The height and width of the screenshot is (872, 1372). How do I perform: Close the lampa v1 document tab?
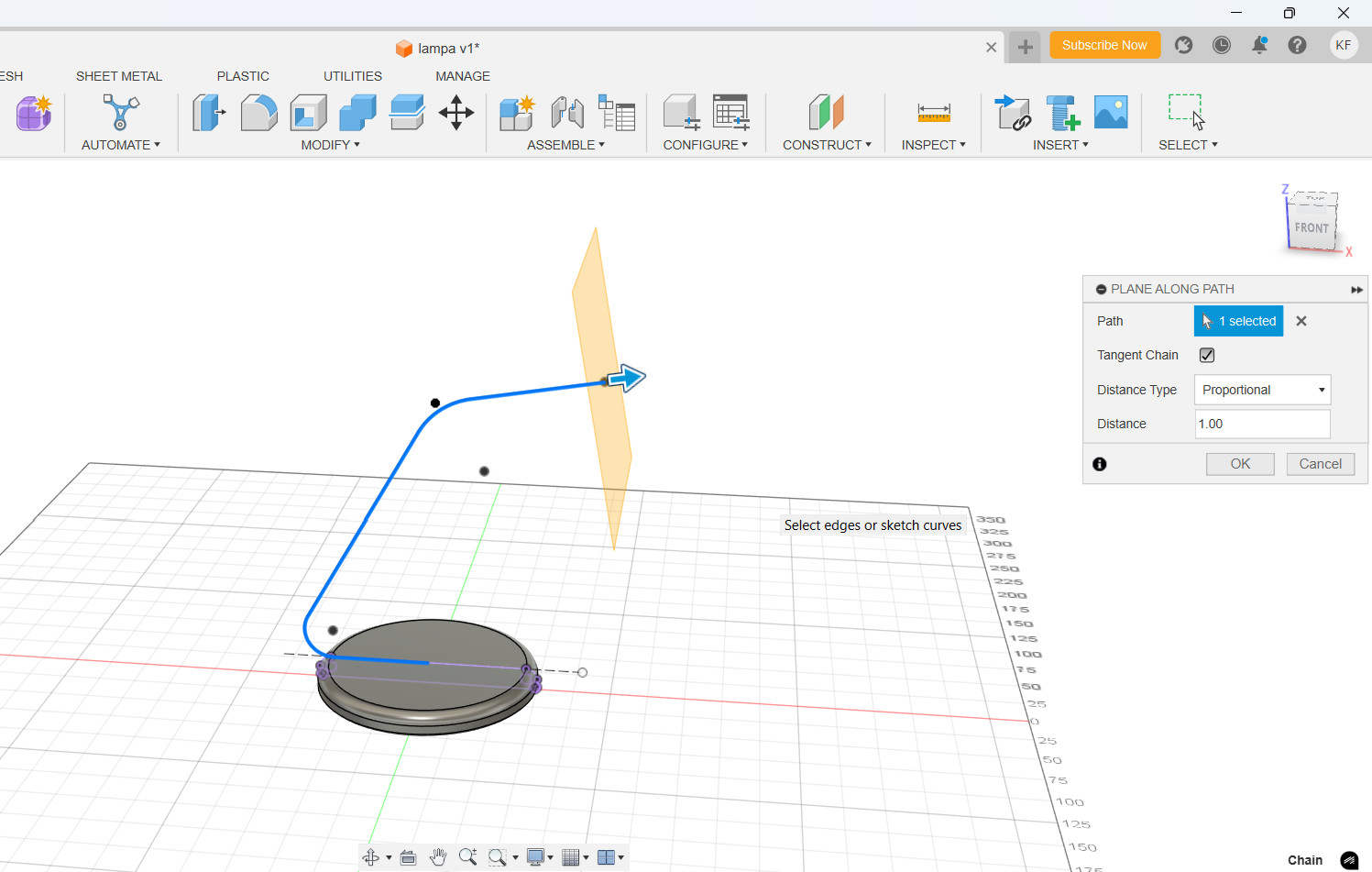click(x=992, y=47)
